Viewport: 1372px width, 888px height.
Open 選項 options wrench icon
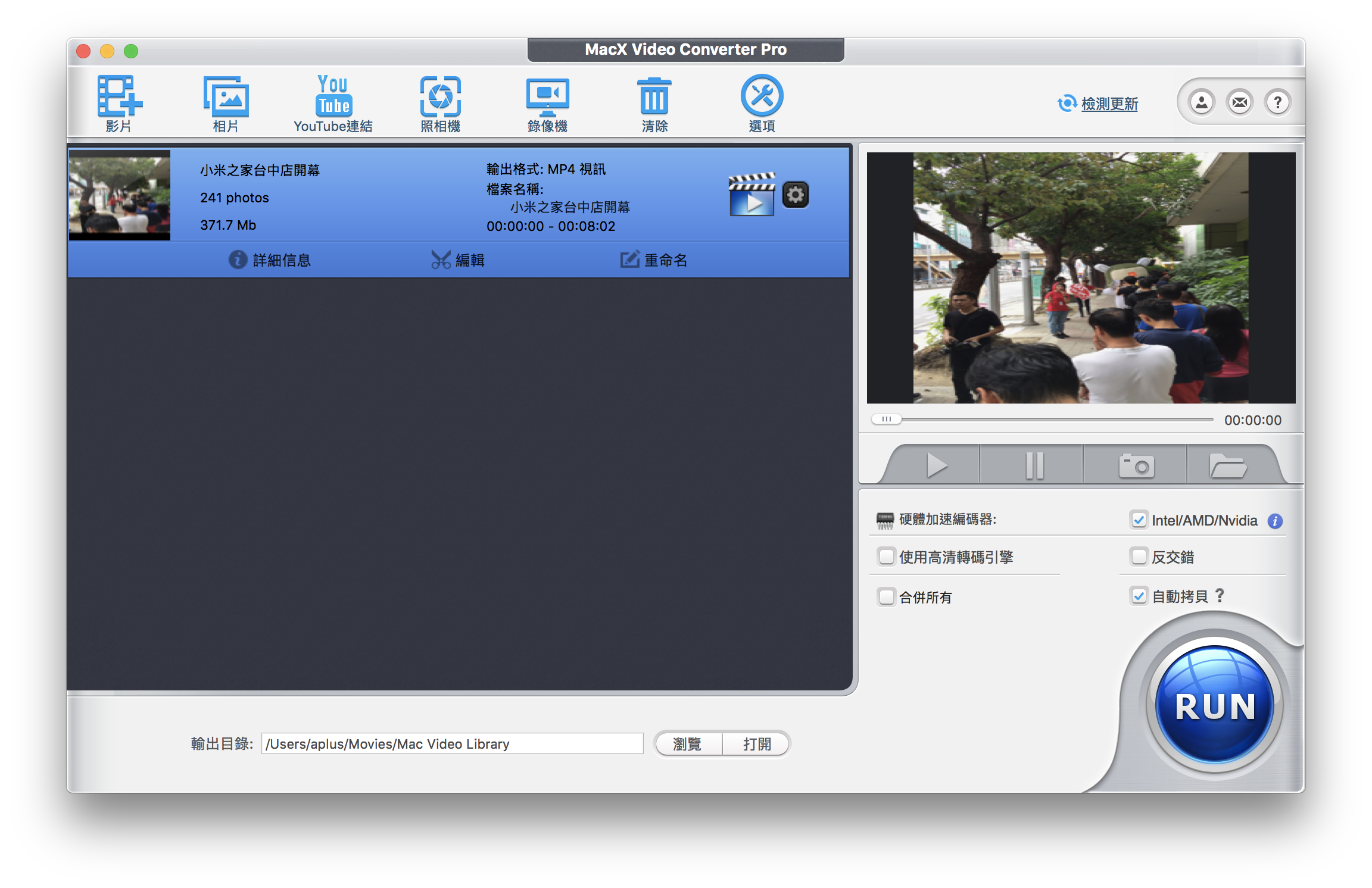coord(762,103)
